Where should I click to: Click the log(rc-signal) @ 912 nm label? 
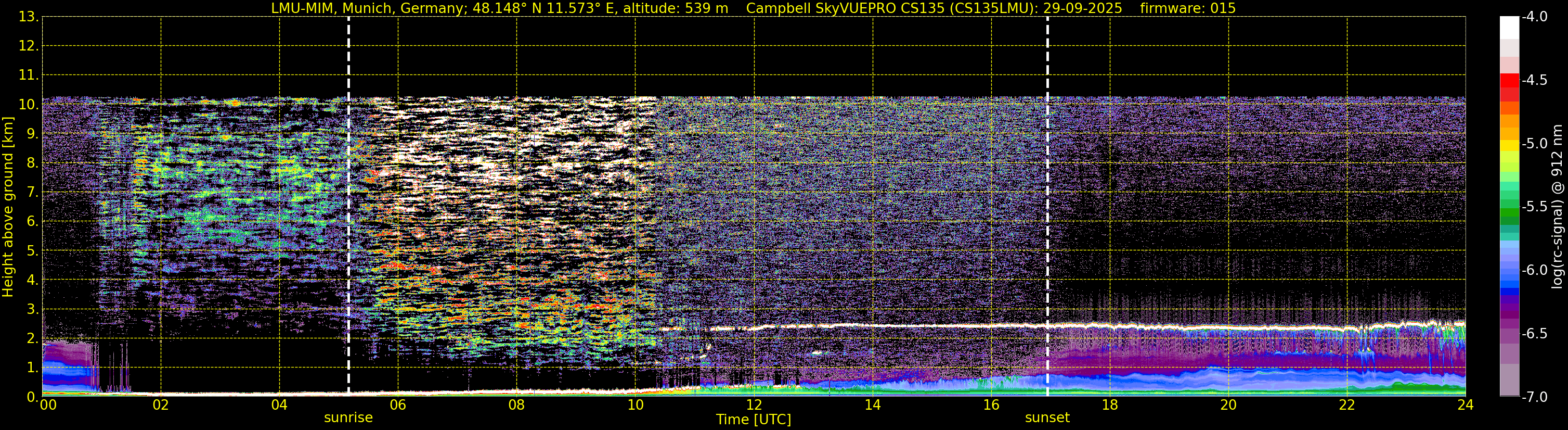click(1557, 207)
